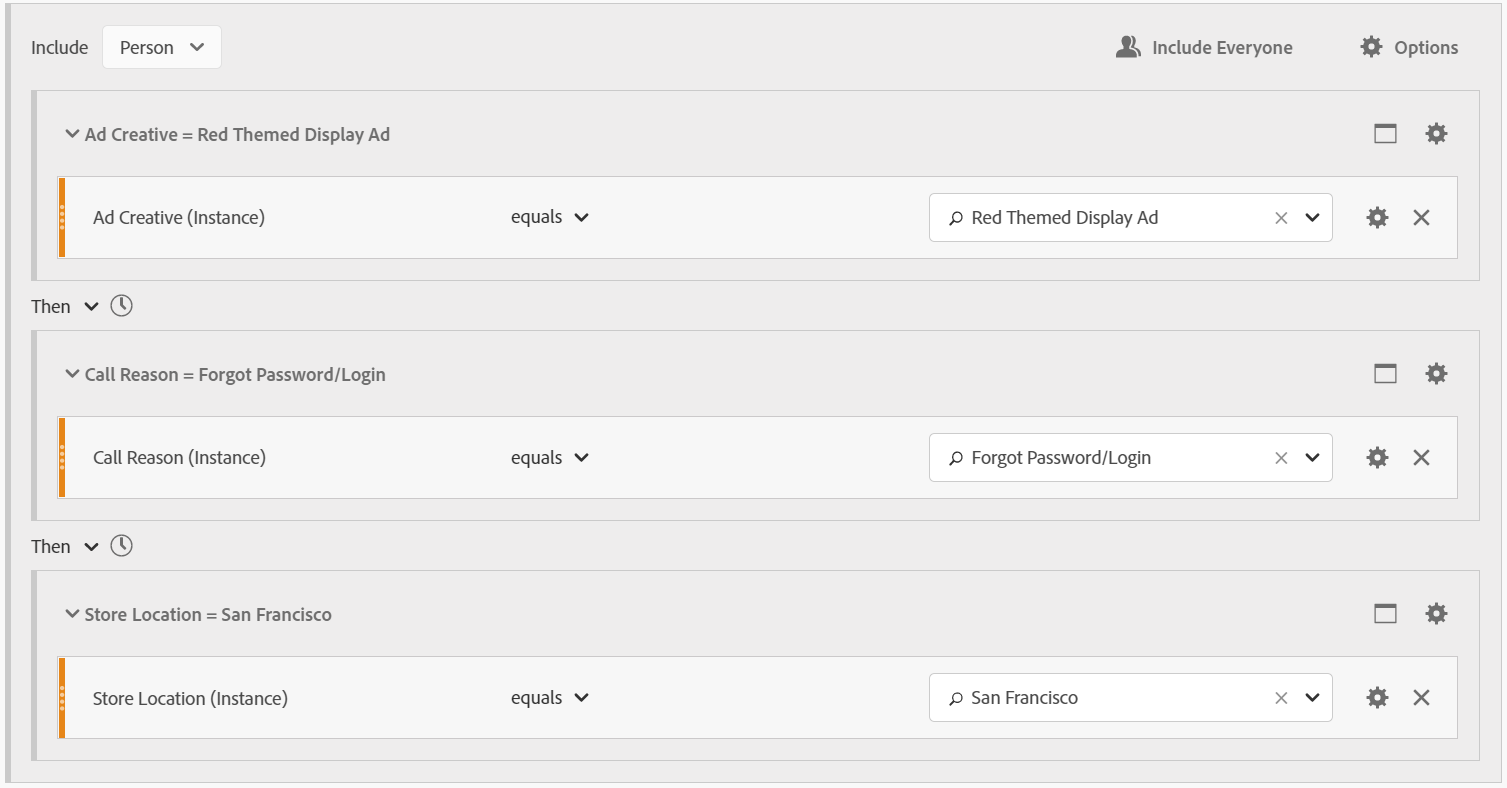Remove the Call Reason (Instance) rule
This screenshot has width=1507, height=788.
pos(1421,458)
